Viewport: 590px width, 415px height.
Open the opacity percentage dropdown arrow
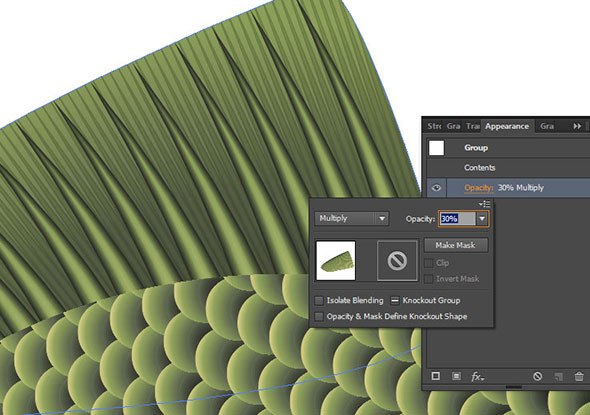coord(482,219)
